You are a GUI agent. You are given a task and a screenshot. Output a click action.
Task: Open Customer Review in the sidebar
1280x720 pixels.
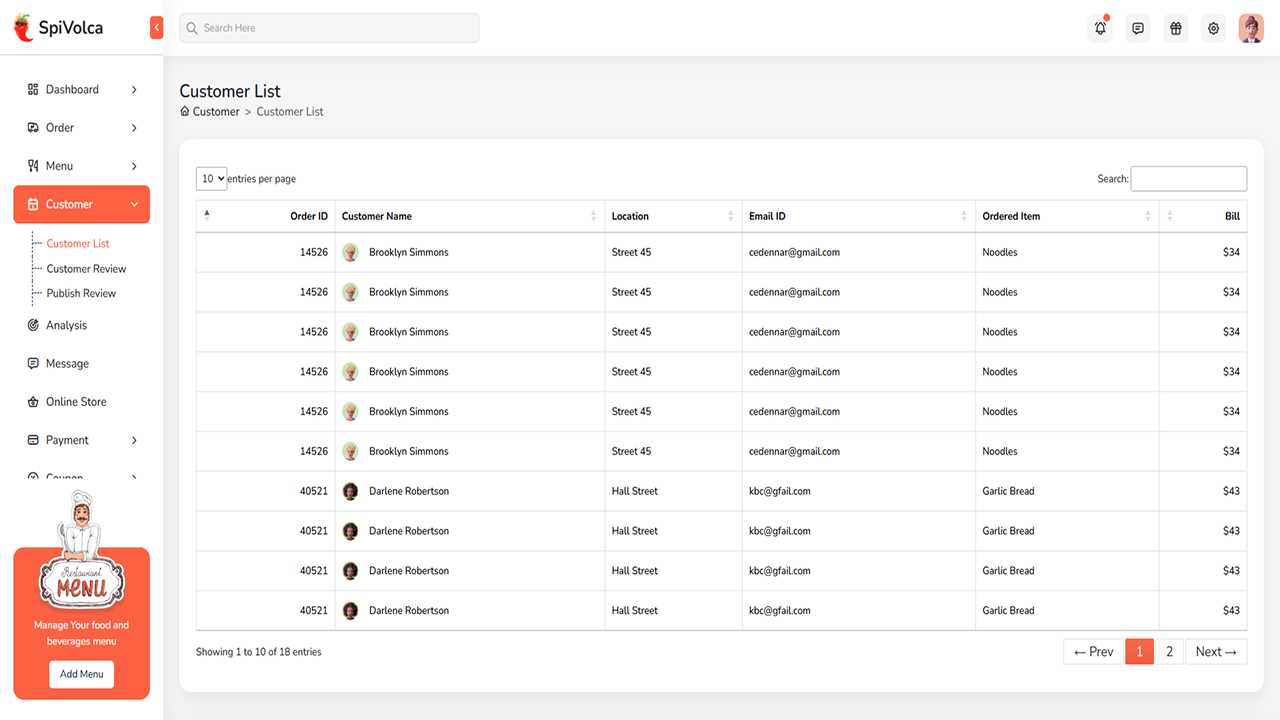click(x=86, y=268)
